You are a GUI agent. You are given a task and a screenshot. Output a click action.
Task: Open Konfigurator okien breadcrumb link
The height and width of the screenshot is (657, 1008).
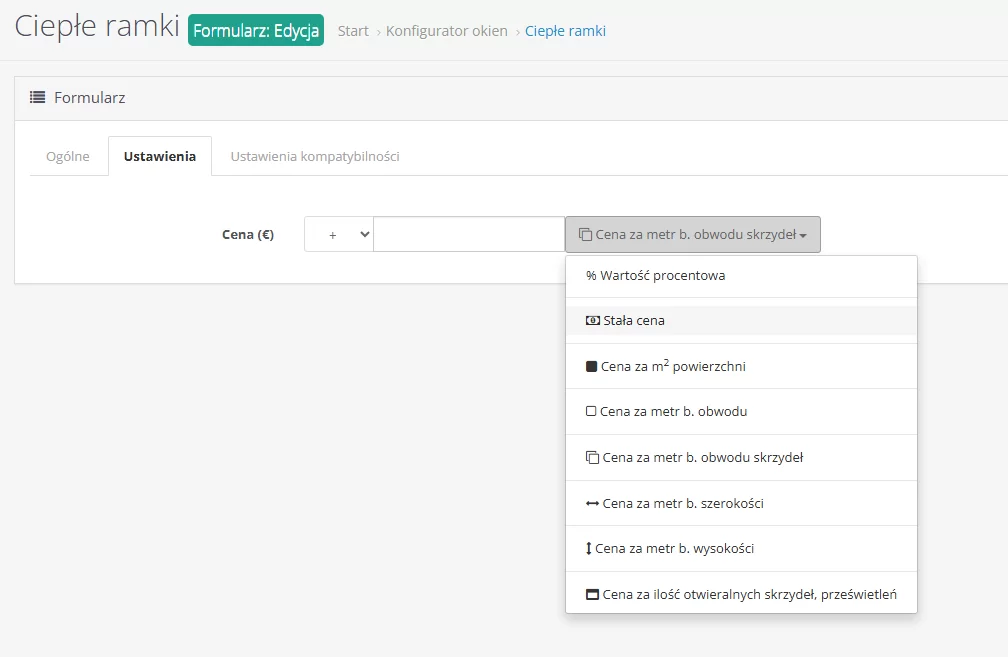(447, 31)
